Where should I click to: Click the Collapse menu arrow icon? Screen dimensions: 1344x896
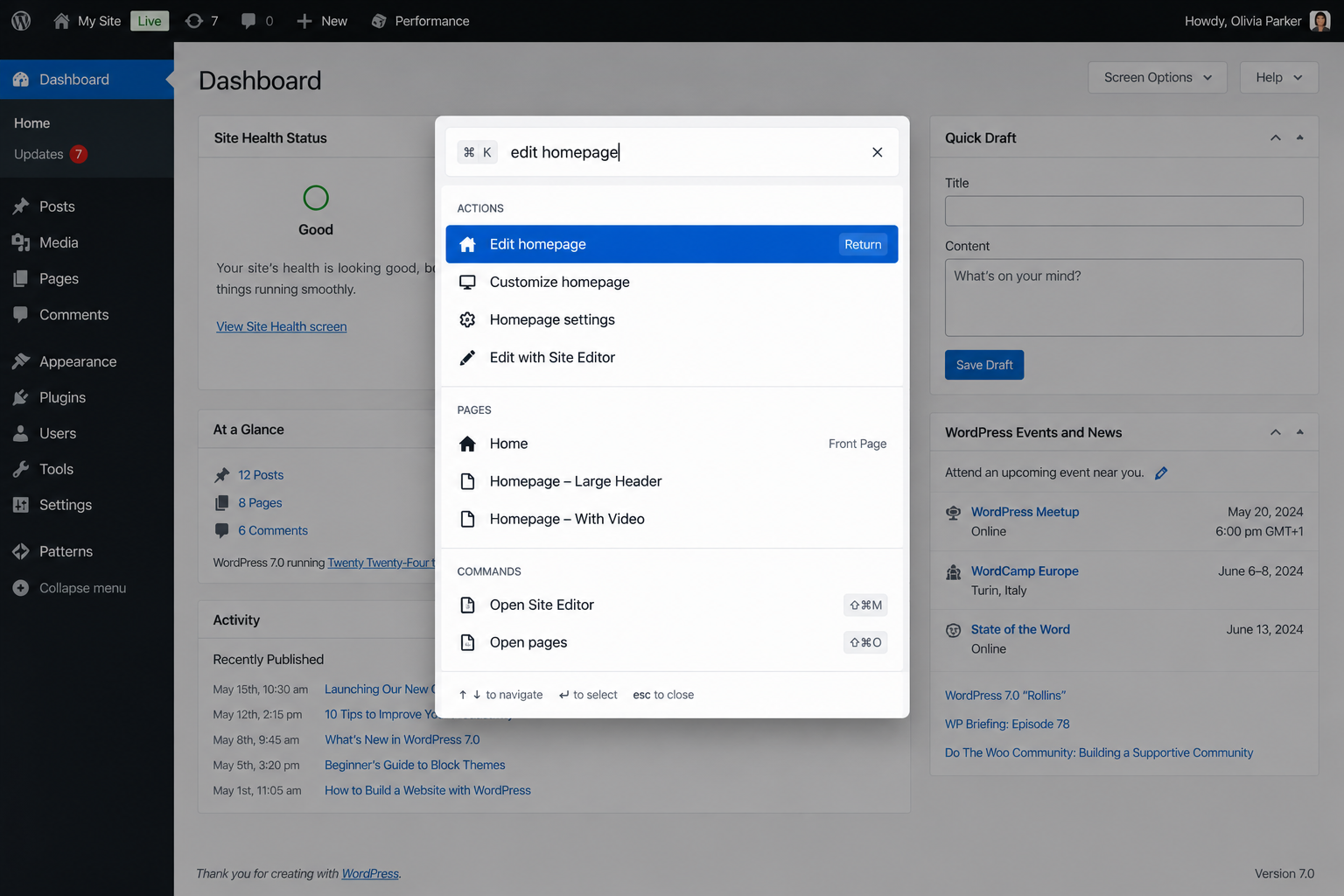pos(21,588)
